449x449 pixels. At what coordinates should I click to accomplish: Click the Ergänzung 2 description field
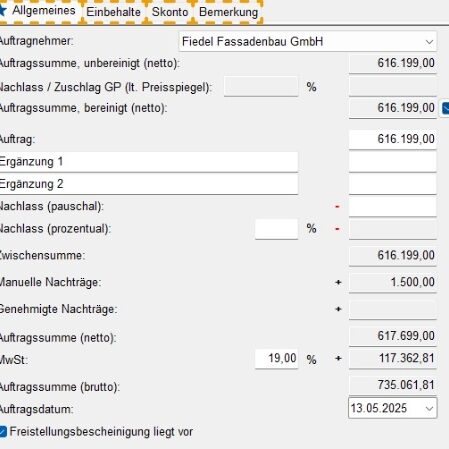pyautogui.click(x=149, y=184)
